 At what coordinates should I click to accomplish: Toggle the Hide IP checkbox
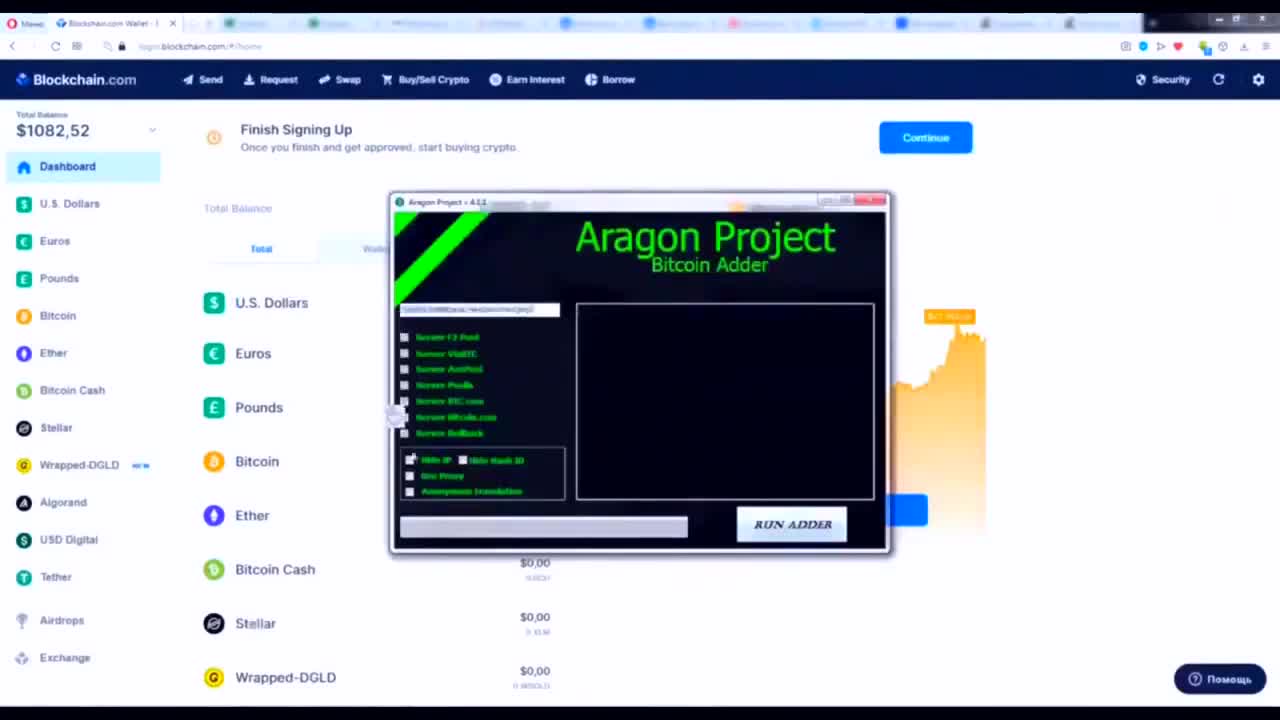pyautogui.click(x=410, y=460)
